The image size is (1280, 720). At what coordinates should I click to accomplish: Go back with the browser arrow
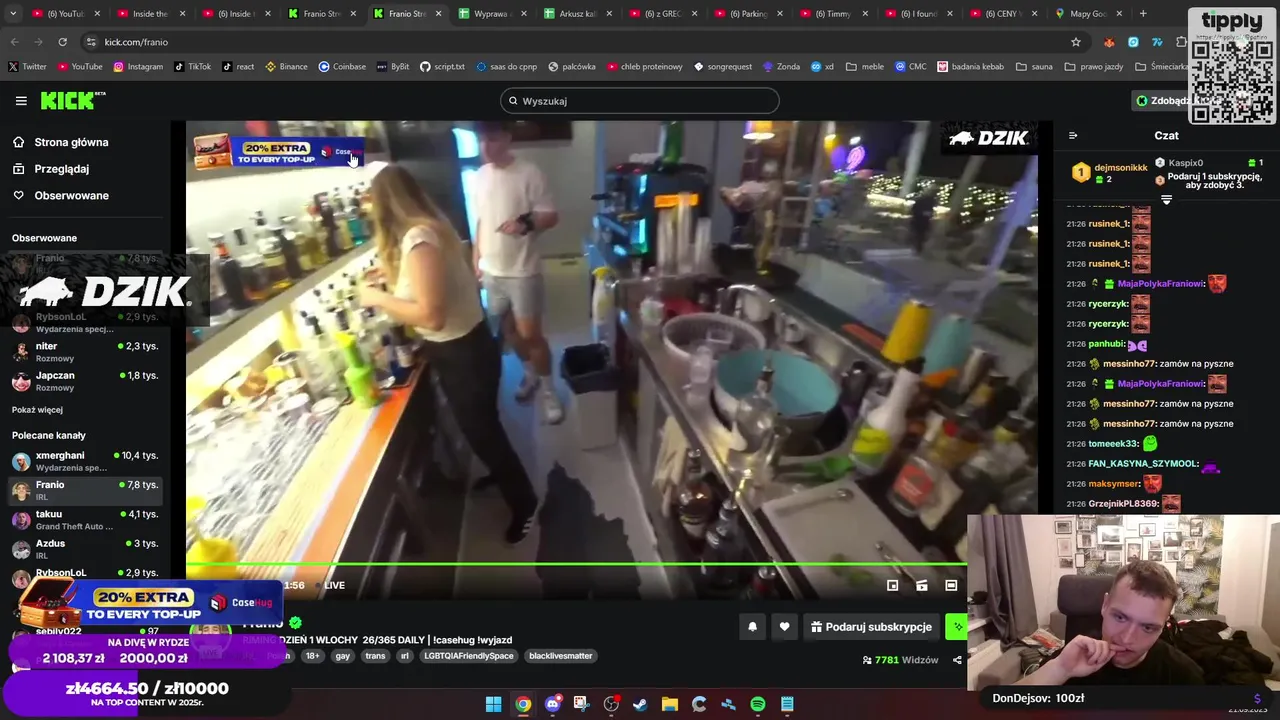[14, 42]
